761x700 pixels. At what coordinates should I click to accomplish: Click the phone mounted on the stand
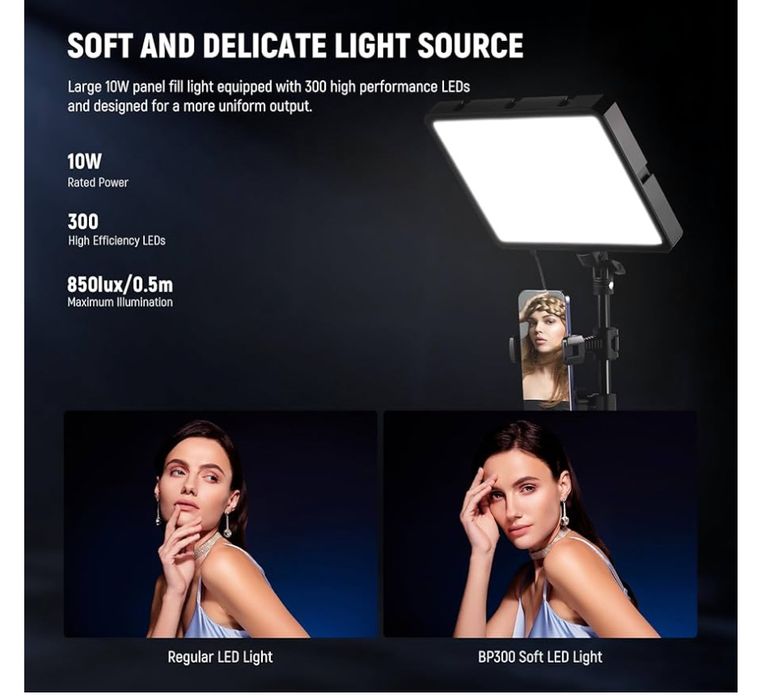[543, 350]
